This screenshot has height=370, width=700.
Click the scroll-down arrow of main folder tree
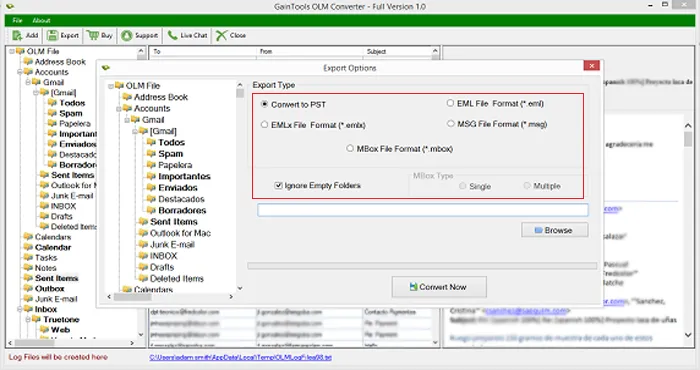click(141, 334)
